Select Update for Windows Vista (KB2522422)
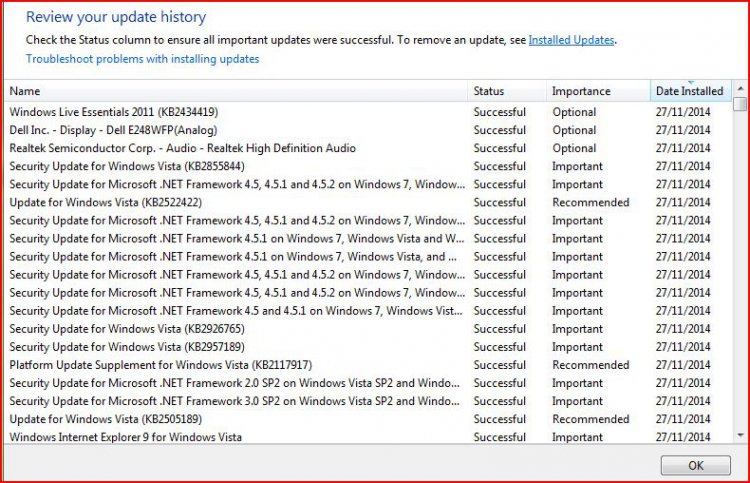This screenshot has height=483, width=750. [x=368, y=202]
